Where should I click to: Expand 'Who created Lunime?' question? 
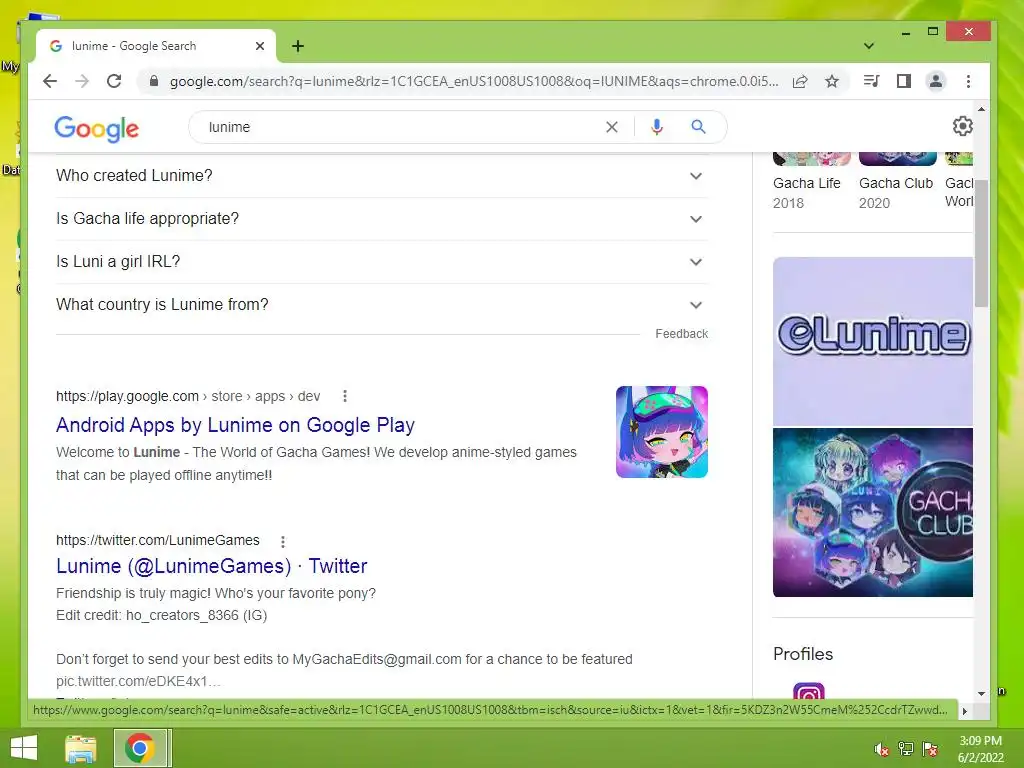pos(382,176)
